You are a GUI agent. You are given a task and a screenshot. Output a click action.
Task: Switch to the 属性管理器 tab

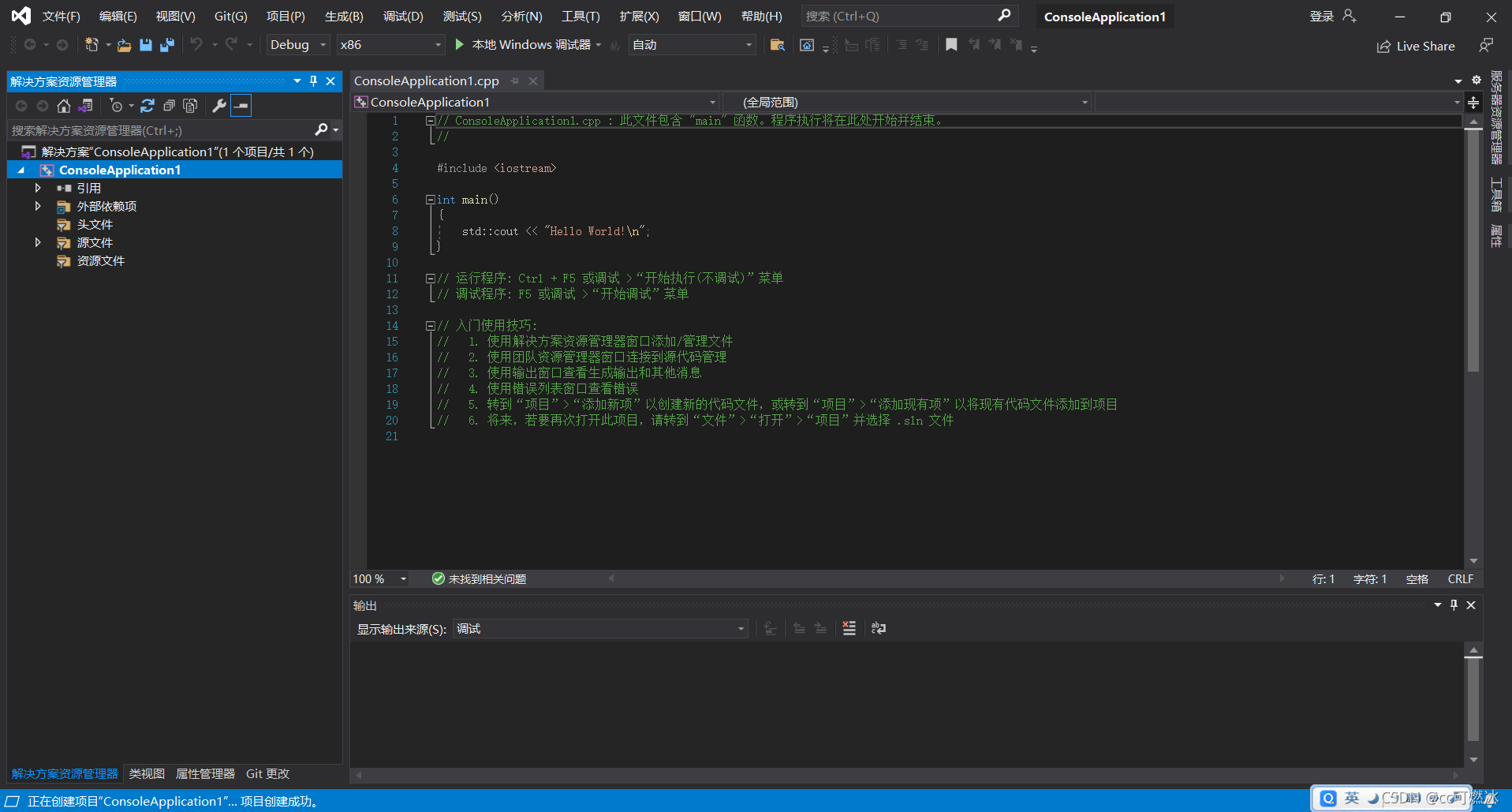(205, 774)
